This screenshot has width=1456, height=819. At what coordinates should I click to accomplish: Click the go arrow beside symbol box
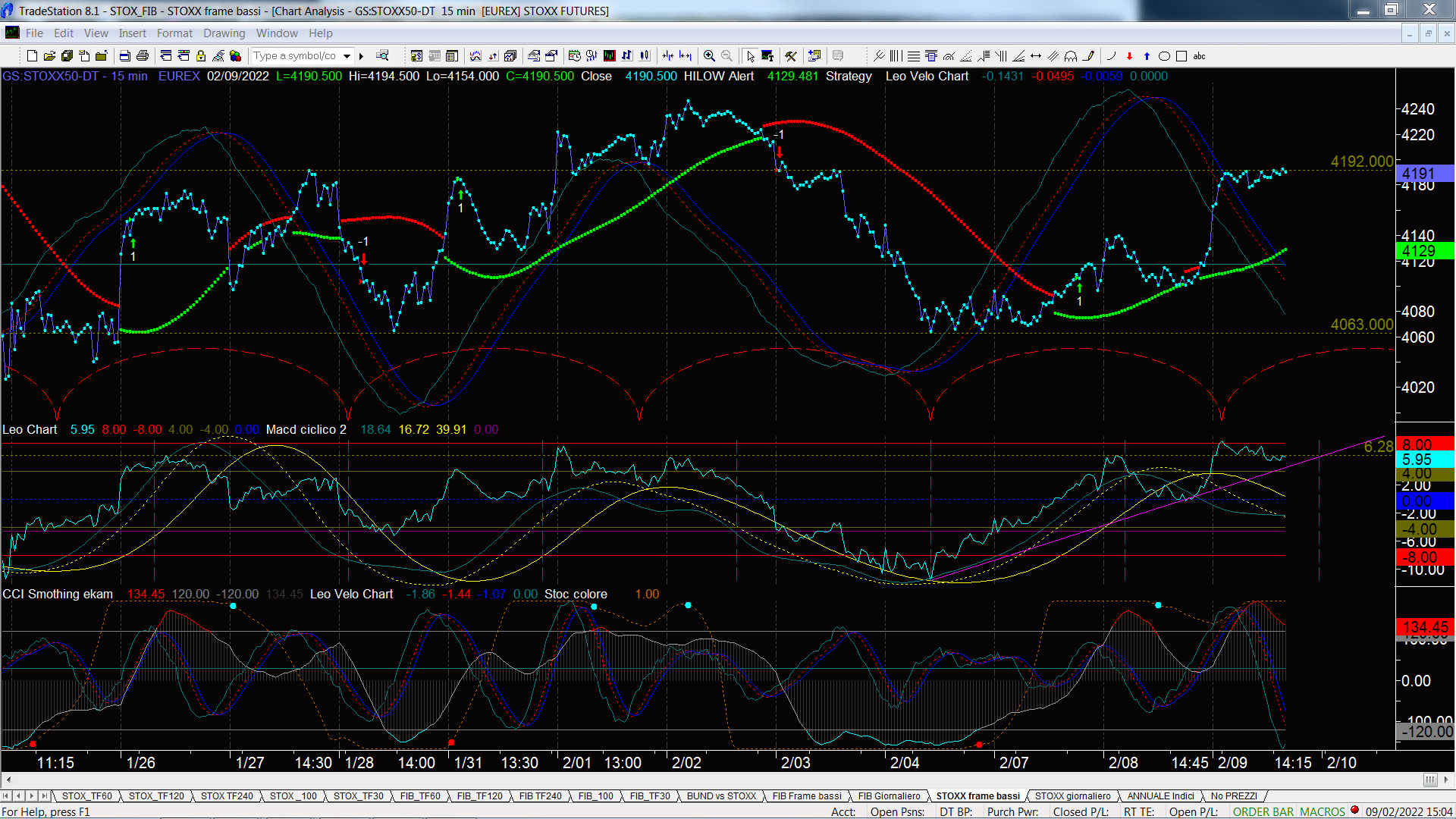pyautogui.click(x=362, y=56)
